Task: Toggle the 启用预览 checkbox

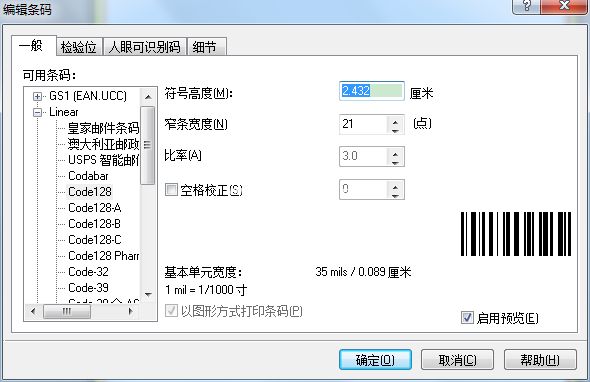Action: [467, 318]
